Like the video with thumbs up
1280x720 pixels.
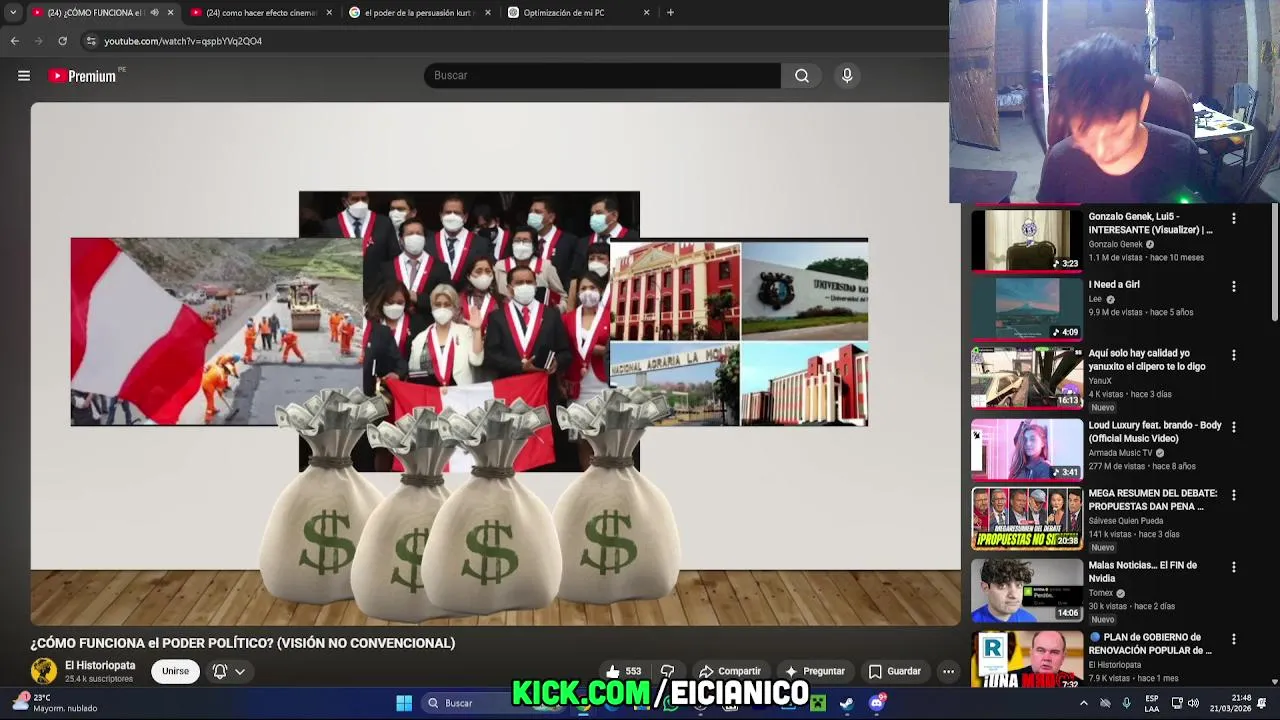pyautogui.click(x=624, y=671)
